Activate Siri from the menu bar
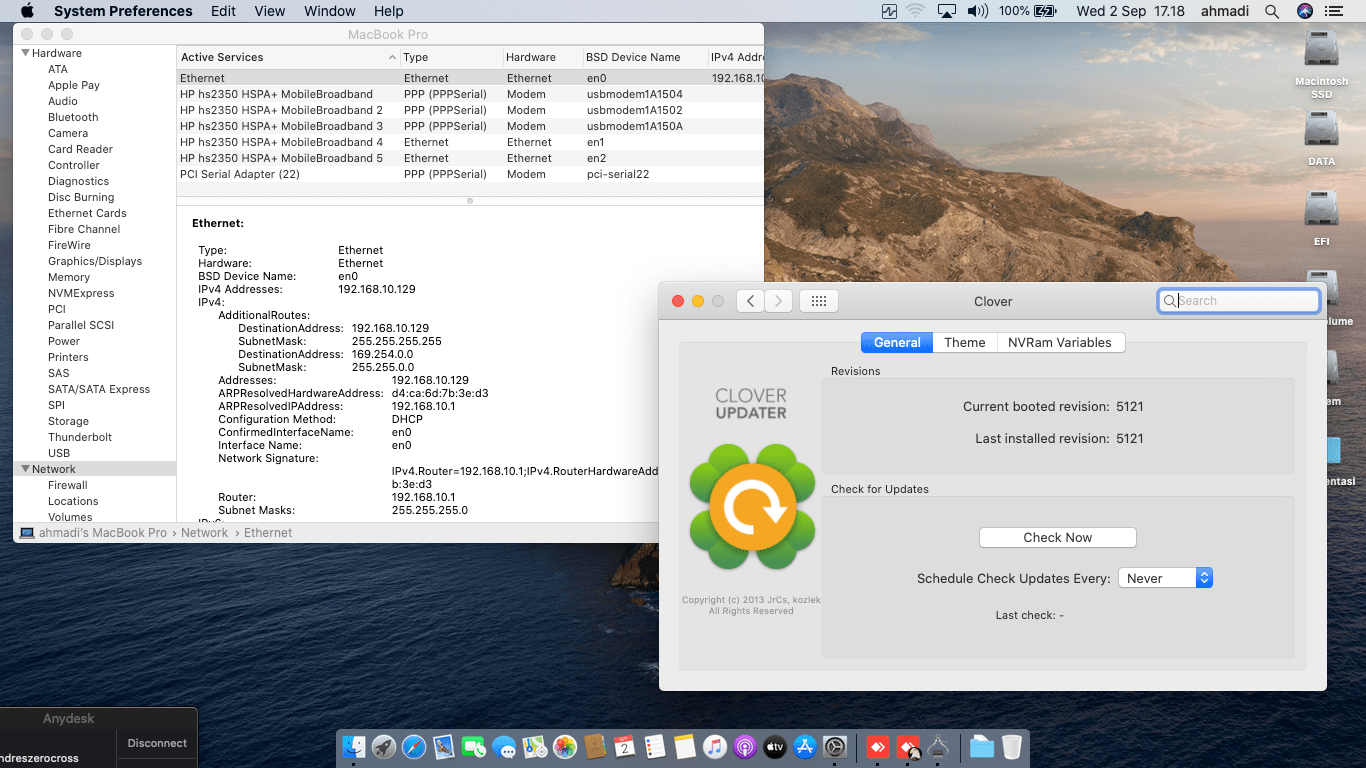Screen dimensions: 1366x768 pos(1304,11)
